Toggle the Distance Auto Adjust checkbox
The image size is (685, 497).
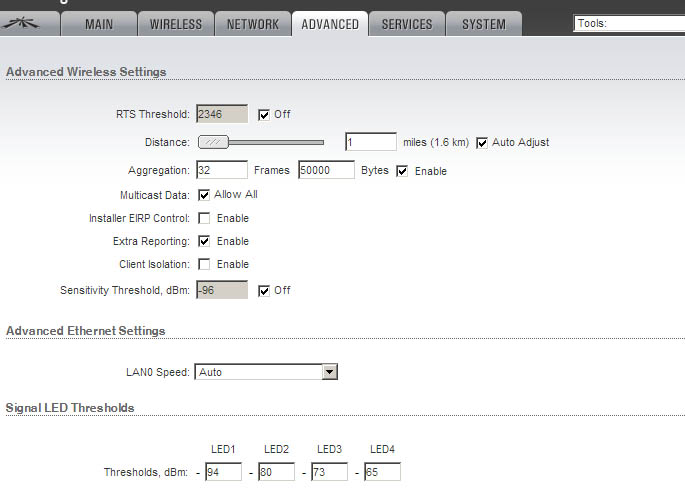click(x=482, y=142)
